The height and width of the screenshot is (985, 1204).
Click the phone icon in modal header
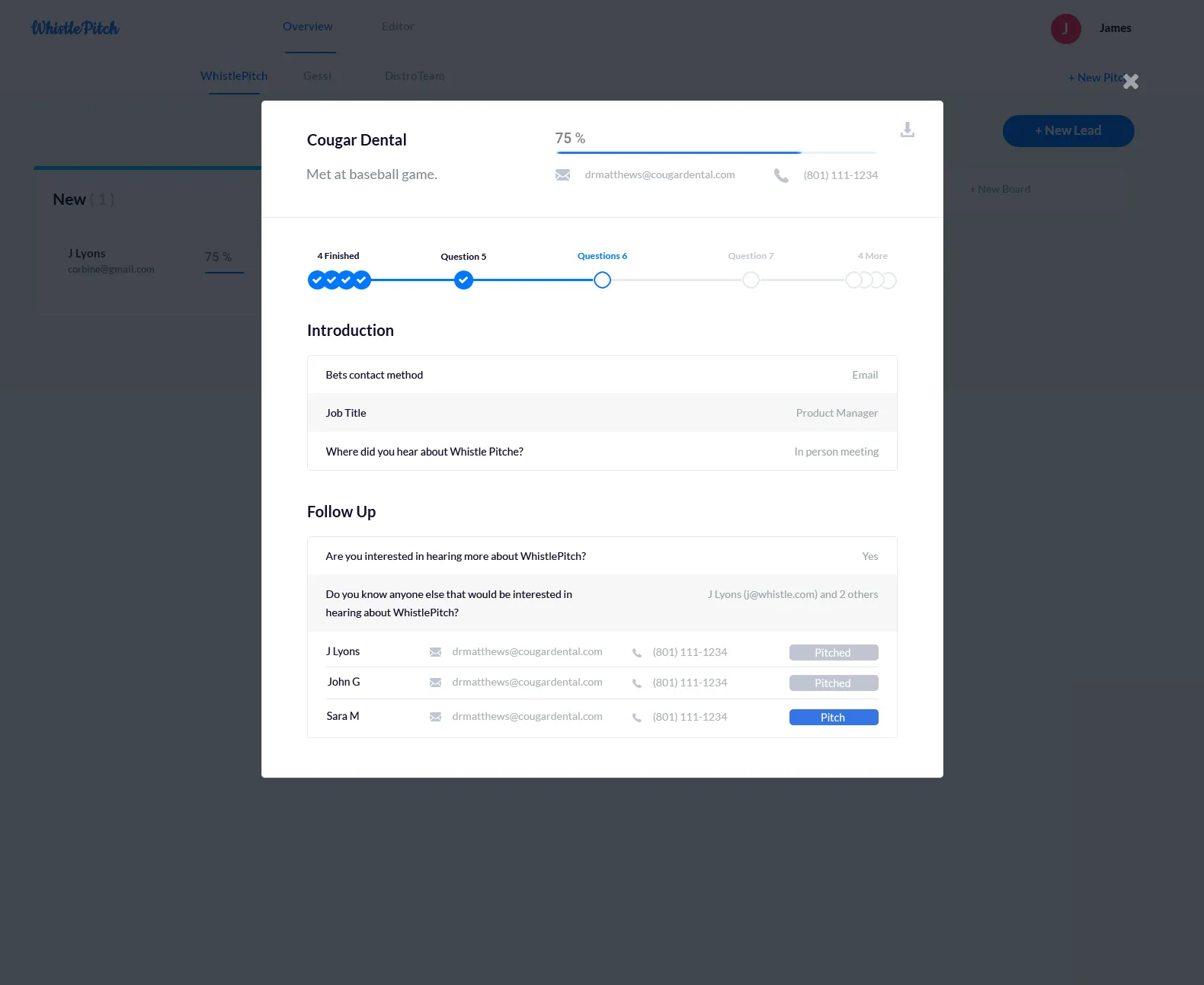[781, 175]
